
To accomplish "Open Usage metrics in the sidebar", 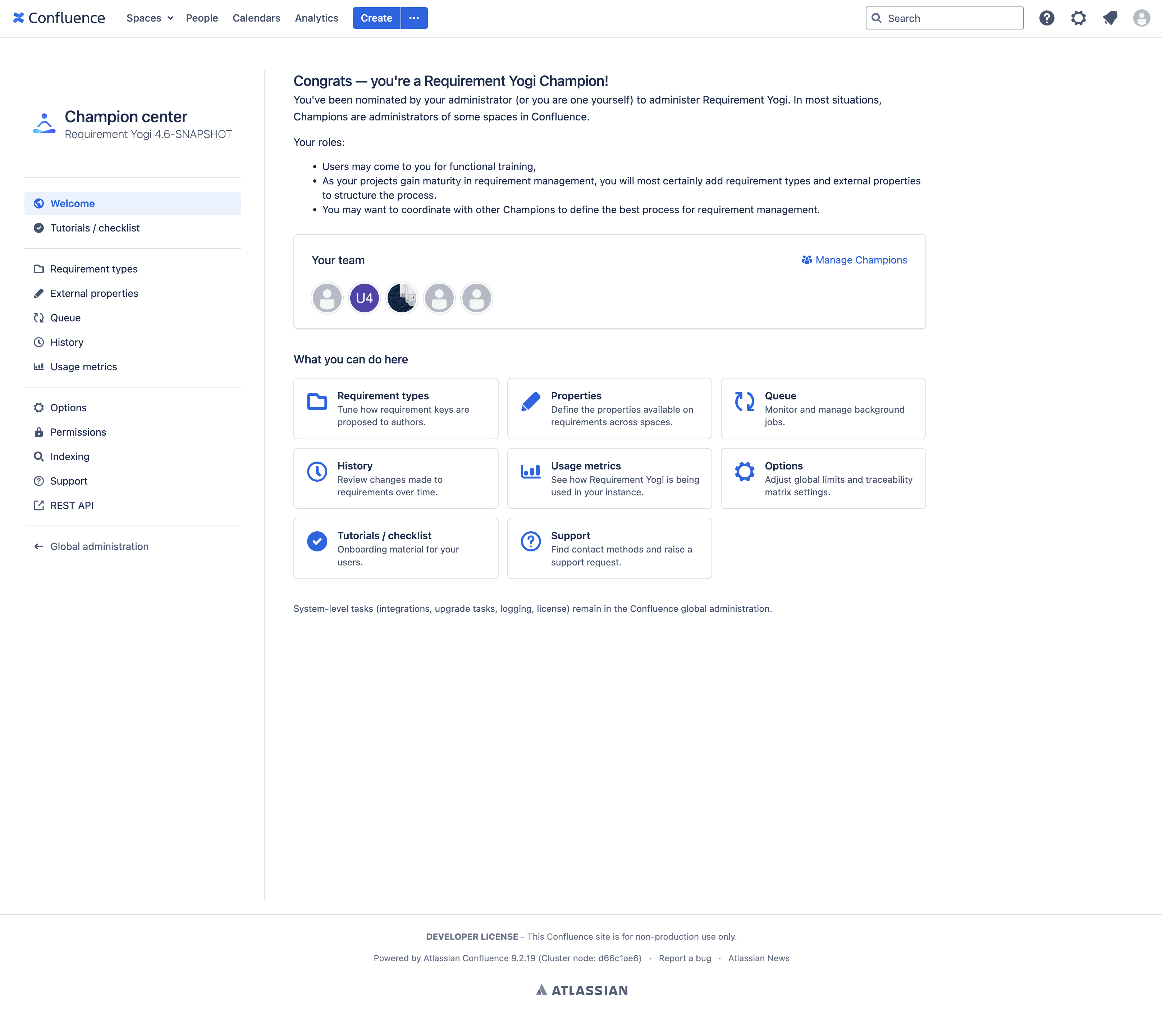I will point(133,367).
